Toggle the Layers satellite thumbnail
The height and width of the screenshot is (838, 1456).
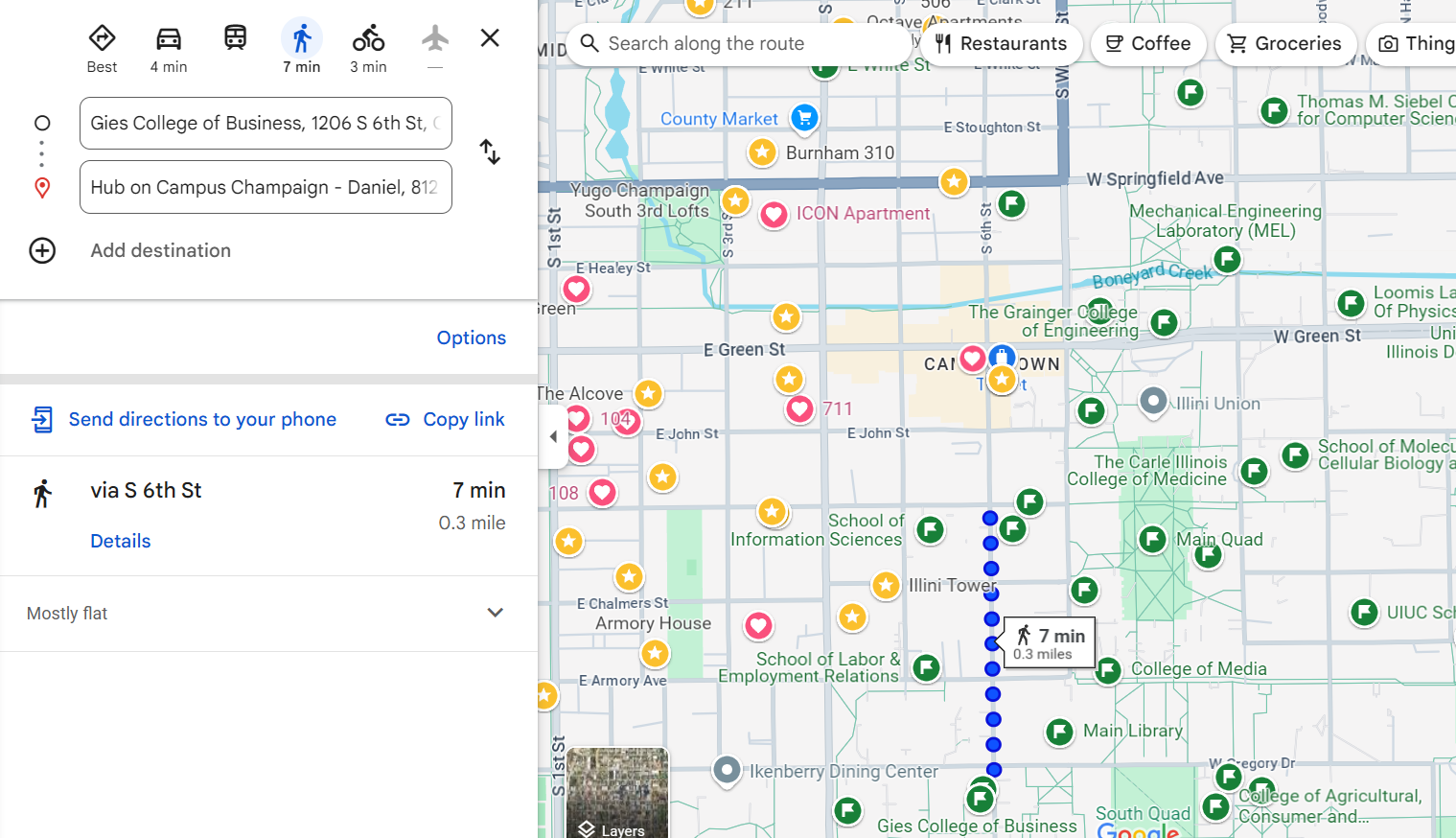point(617,792)
